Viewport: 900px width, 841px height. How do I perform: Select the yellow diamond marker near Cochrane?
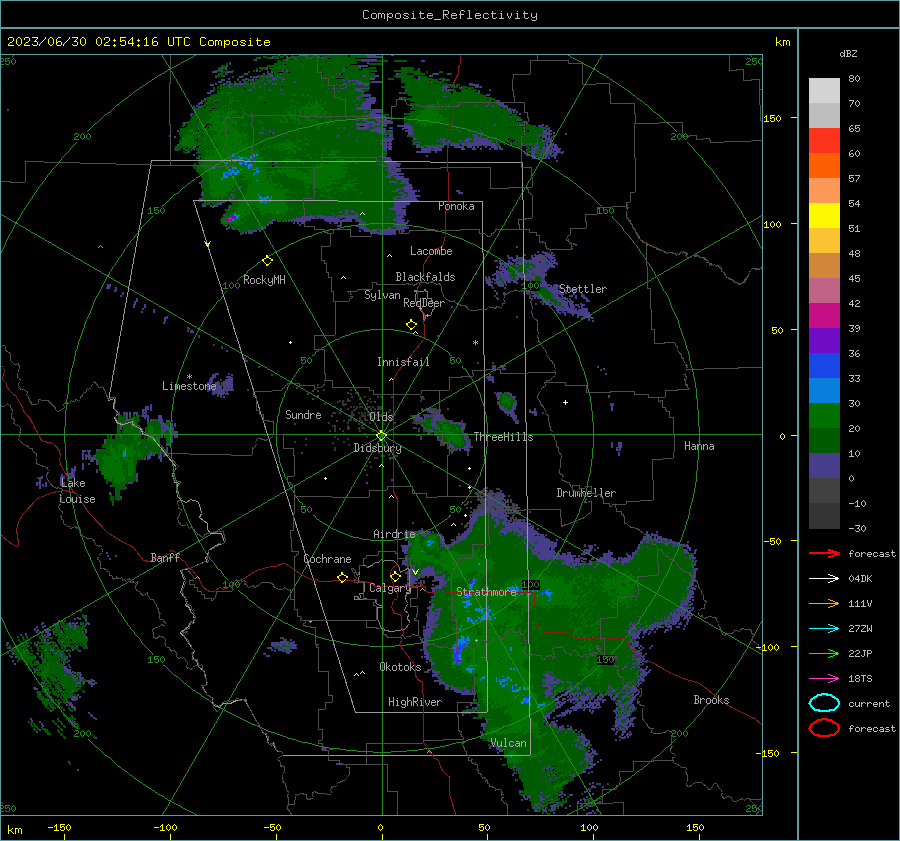coord(342,577)
